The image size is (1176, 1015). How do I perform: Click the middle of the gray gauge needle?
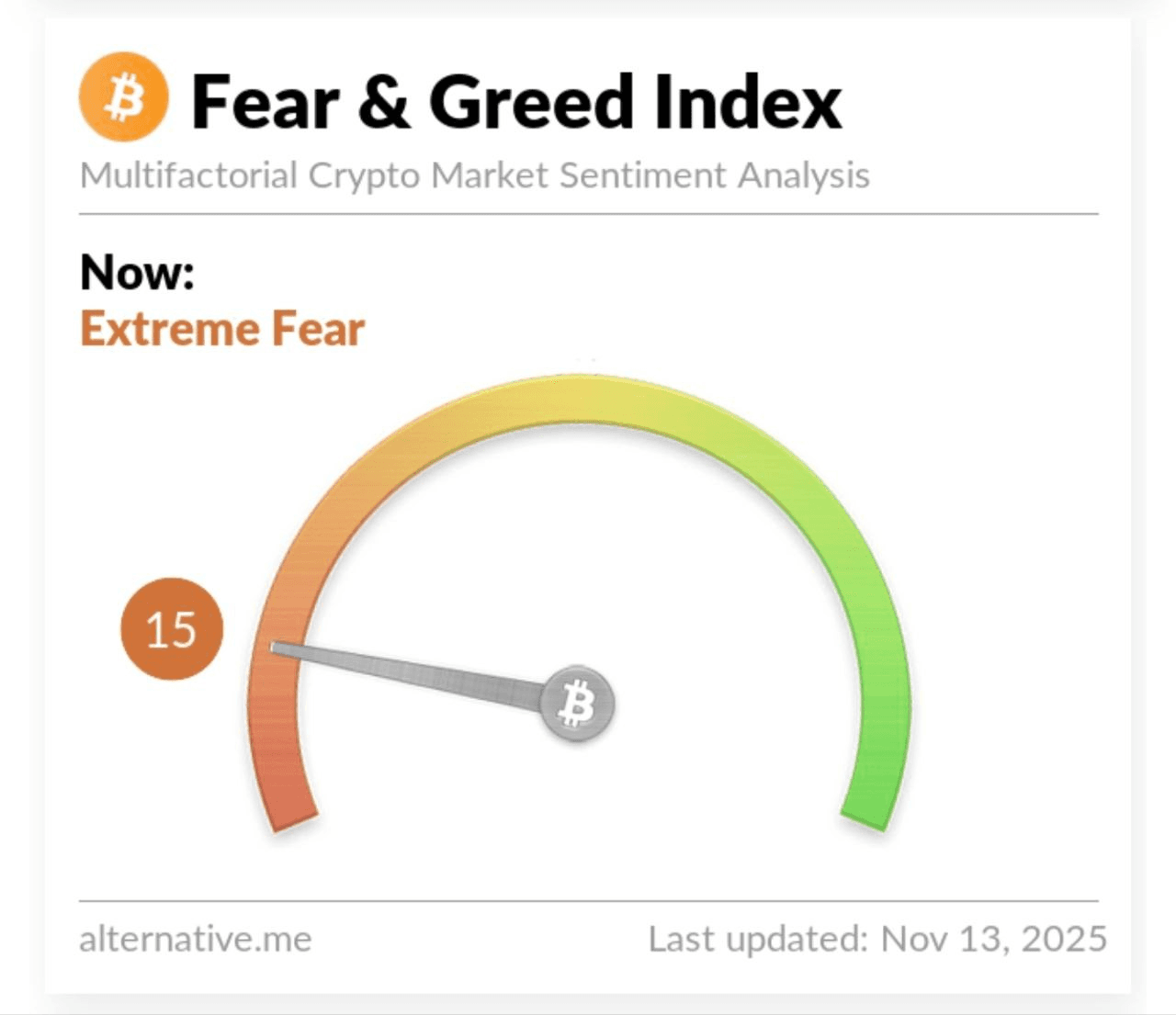click(413, 674)
